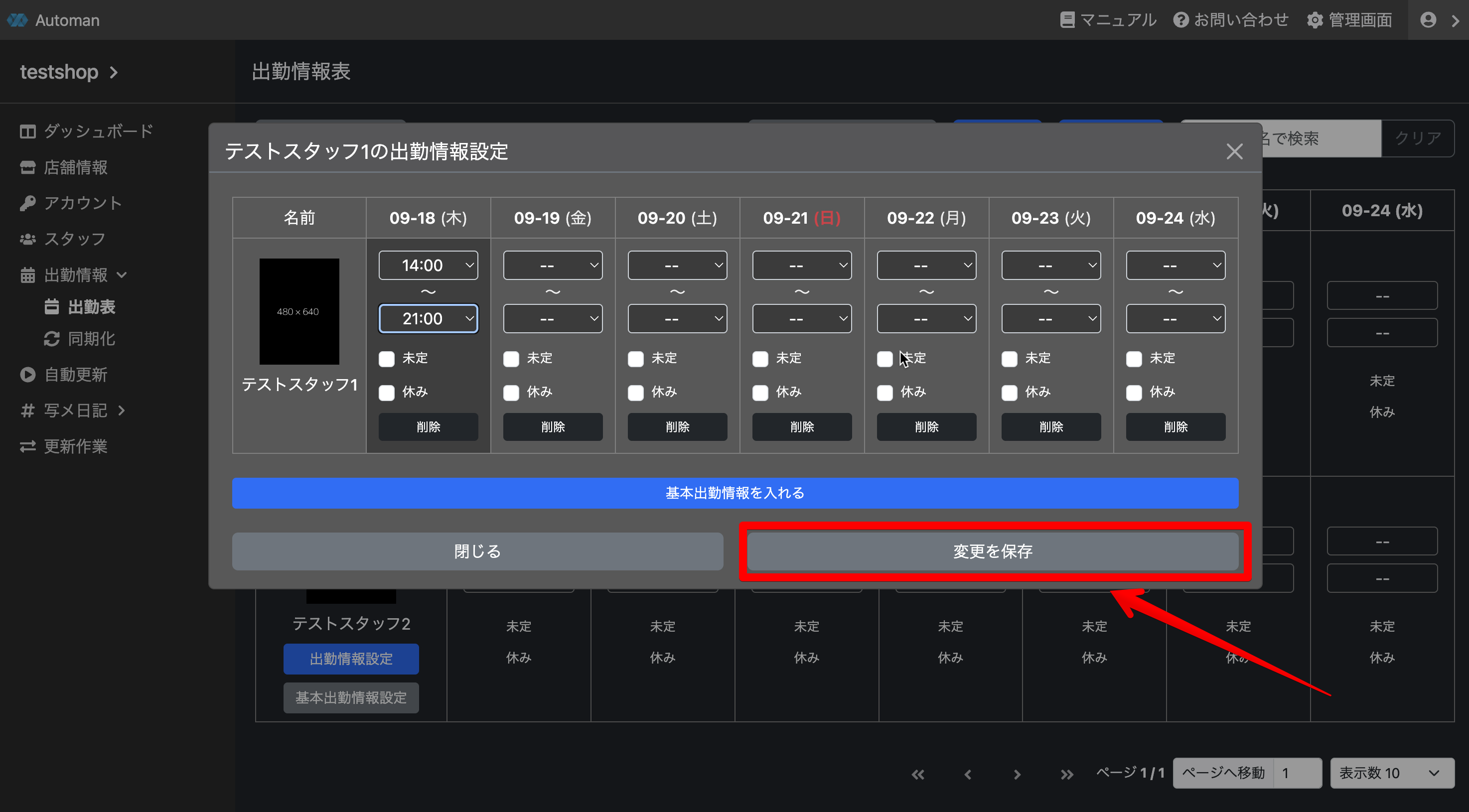1469x812 pixels.
Task: Click the Automan logo icon
Action: pyautogui.click(x=17, y=20)
